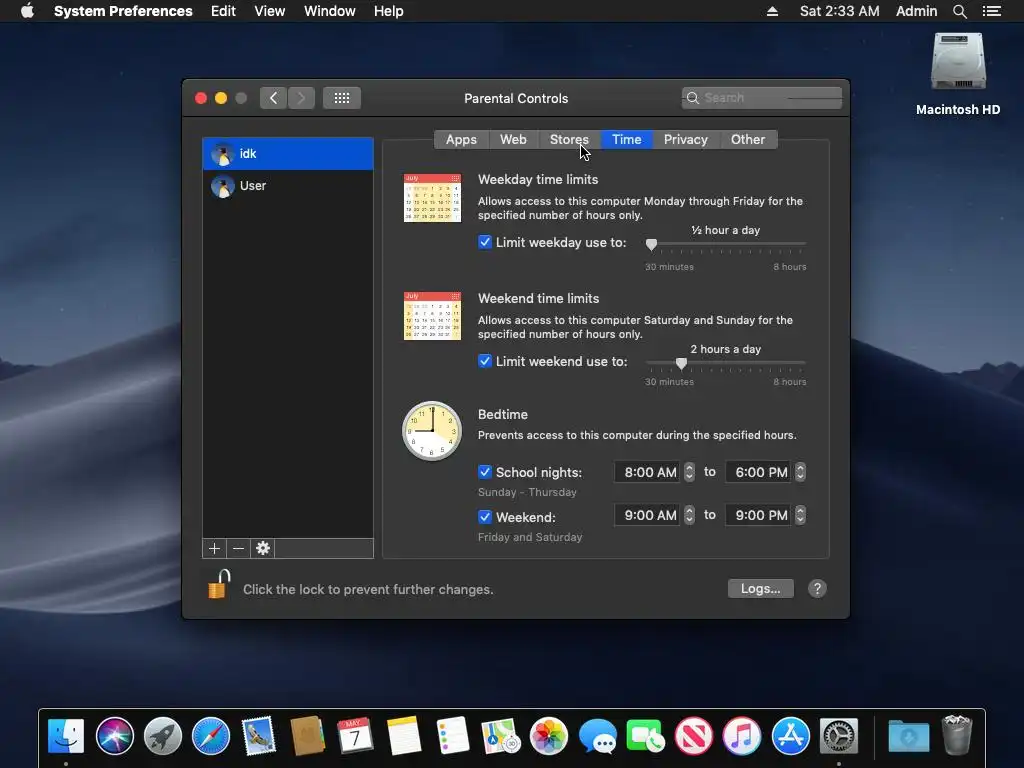
Task: Open the gear actions menu below user list
Action: [x=263, y=549]
